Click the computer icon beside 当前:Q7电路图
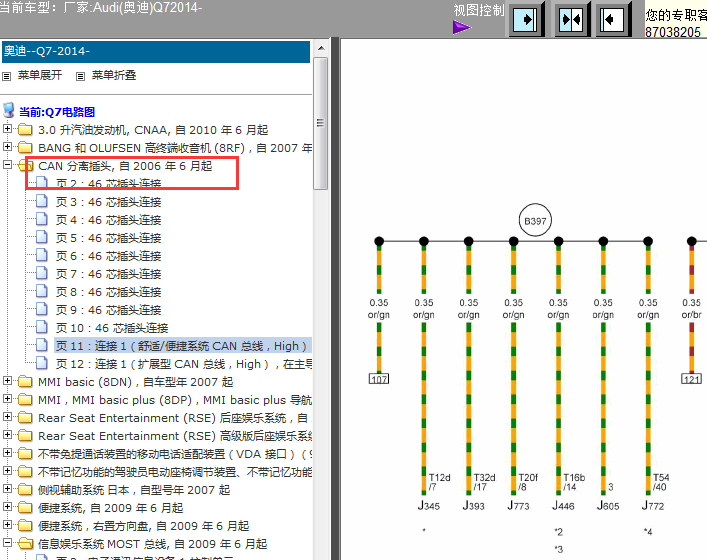Viewport: 707px width, 560px height. pos(9,110)
